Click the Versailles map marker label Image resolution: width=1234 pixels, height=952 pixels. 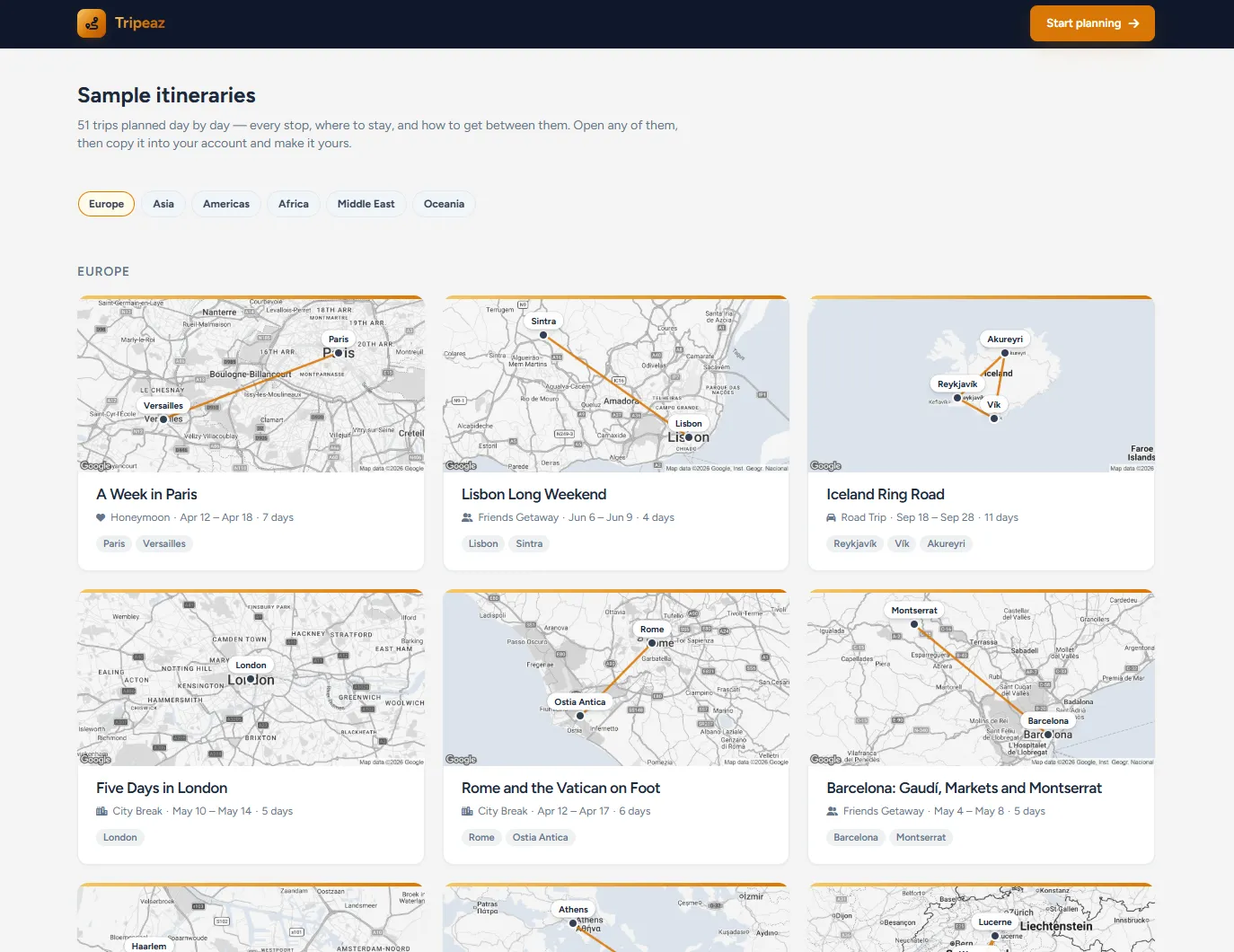tap(163, 406)
